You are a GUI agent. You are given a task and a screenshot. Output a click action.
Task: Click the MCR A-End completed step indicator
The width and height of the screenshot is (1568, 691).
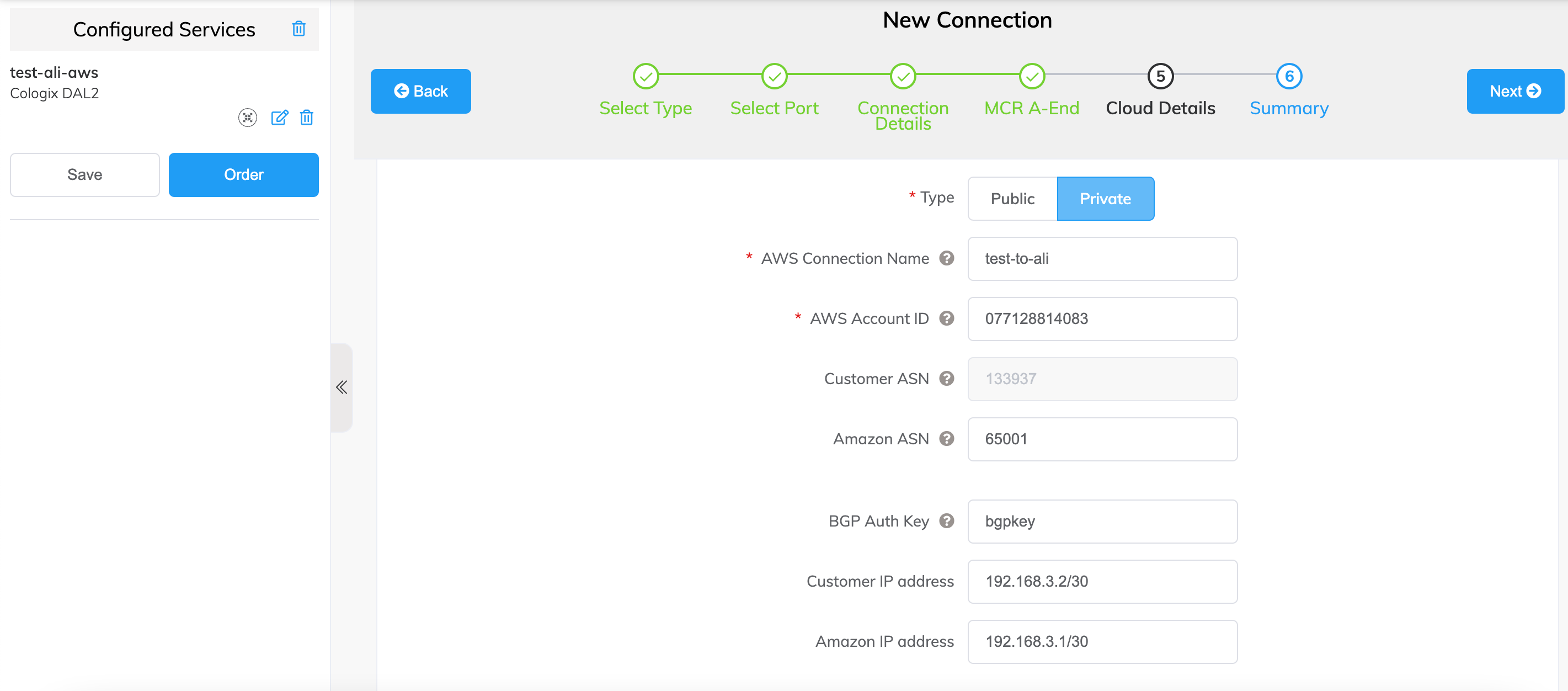coord(1031,77)
